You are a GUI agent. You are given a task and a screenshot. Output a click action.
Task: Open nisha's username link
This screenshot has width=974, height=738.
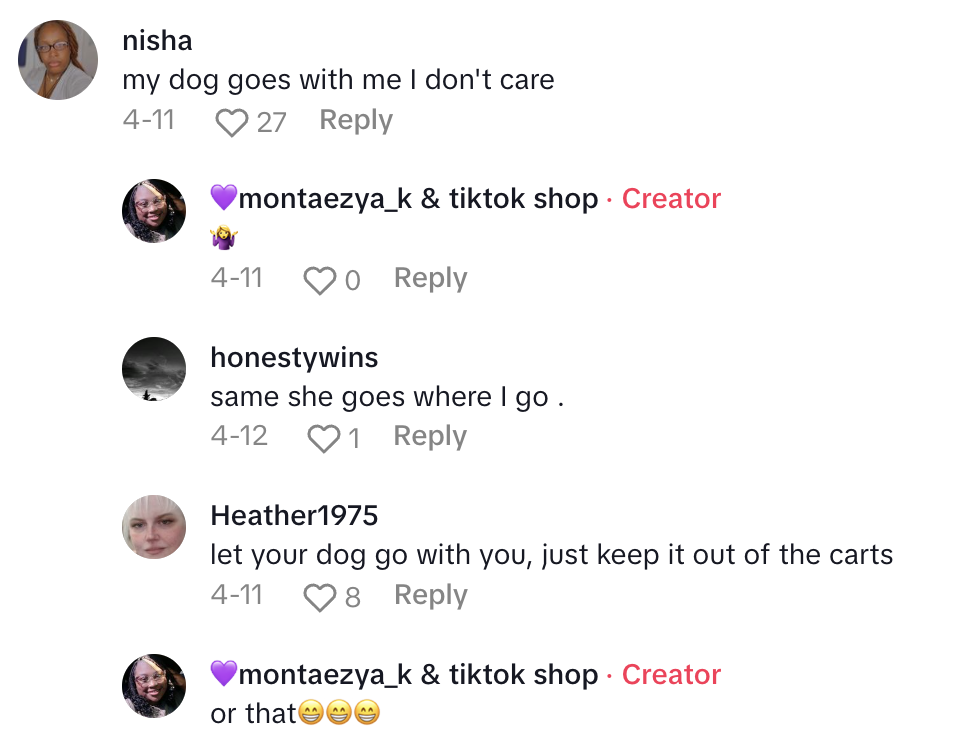[157, 41]
